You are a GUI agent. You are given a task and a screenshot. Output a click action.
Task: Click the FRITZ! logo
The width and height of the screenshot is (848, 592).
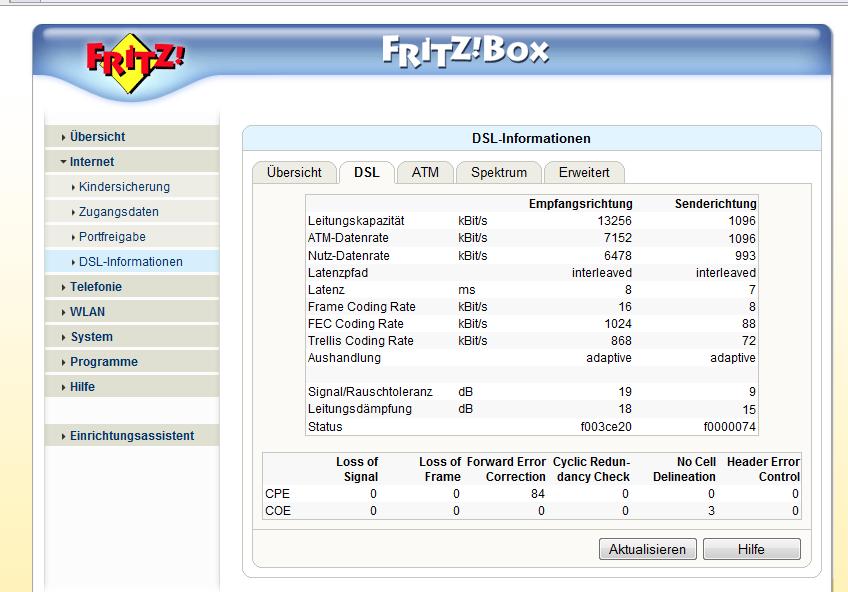(x=135, y=62)
